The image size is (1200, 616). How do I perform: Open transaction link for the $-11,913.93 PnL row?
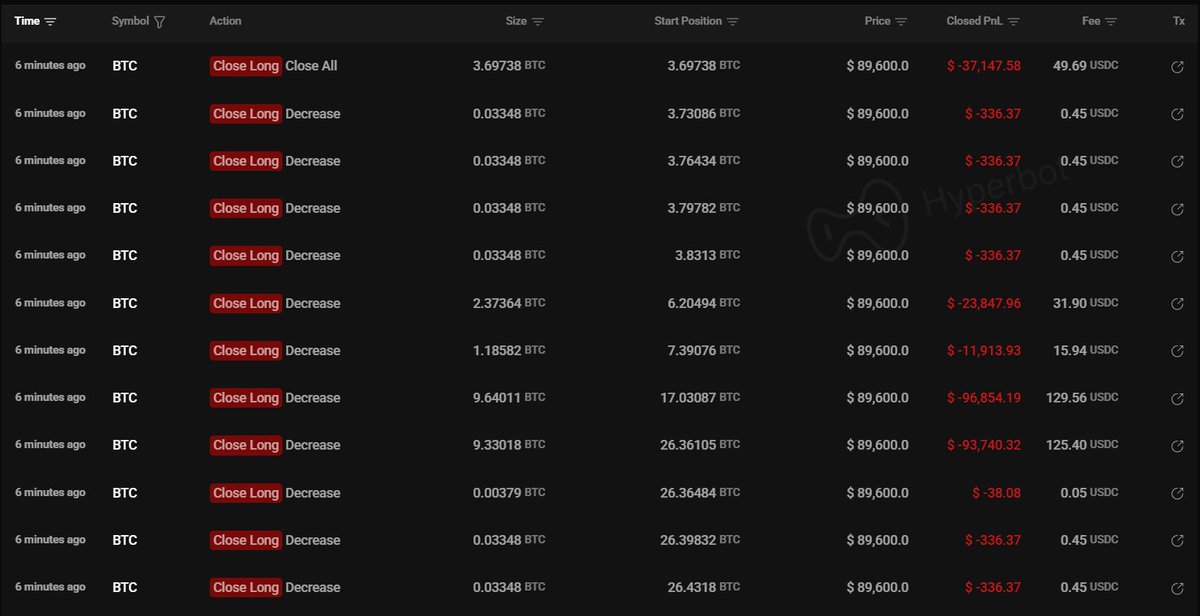click(1177, 351)
